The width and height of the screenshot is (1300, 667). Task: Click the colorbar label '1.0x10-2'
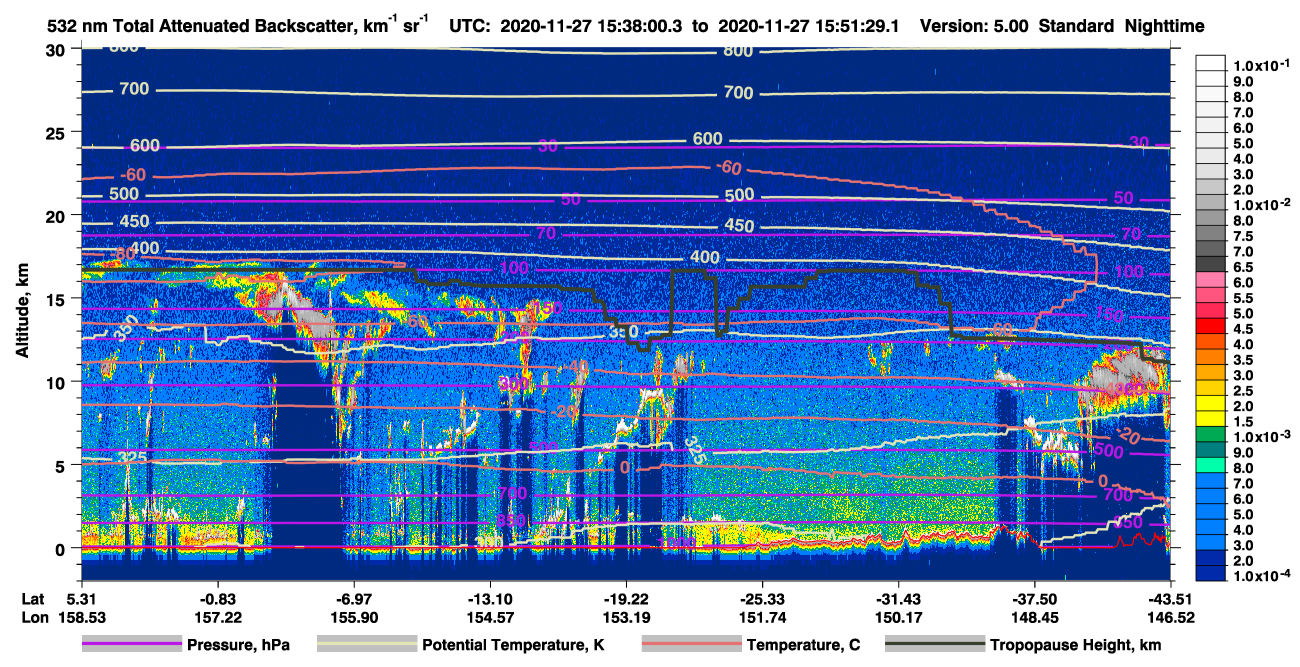tap(1260, 205)
